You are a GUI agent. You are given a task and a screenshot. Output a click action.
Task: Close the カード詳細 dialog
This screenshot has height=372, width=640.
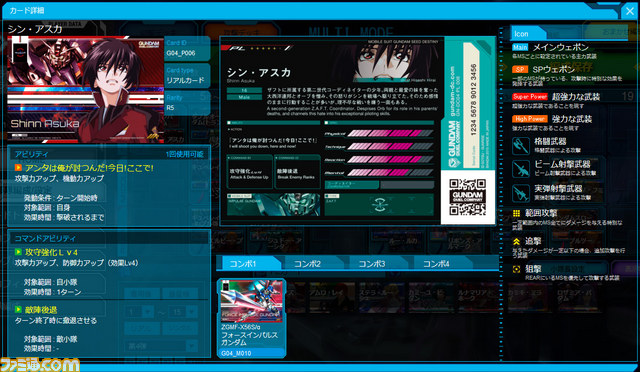click(x=630, y=11)
